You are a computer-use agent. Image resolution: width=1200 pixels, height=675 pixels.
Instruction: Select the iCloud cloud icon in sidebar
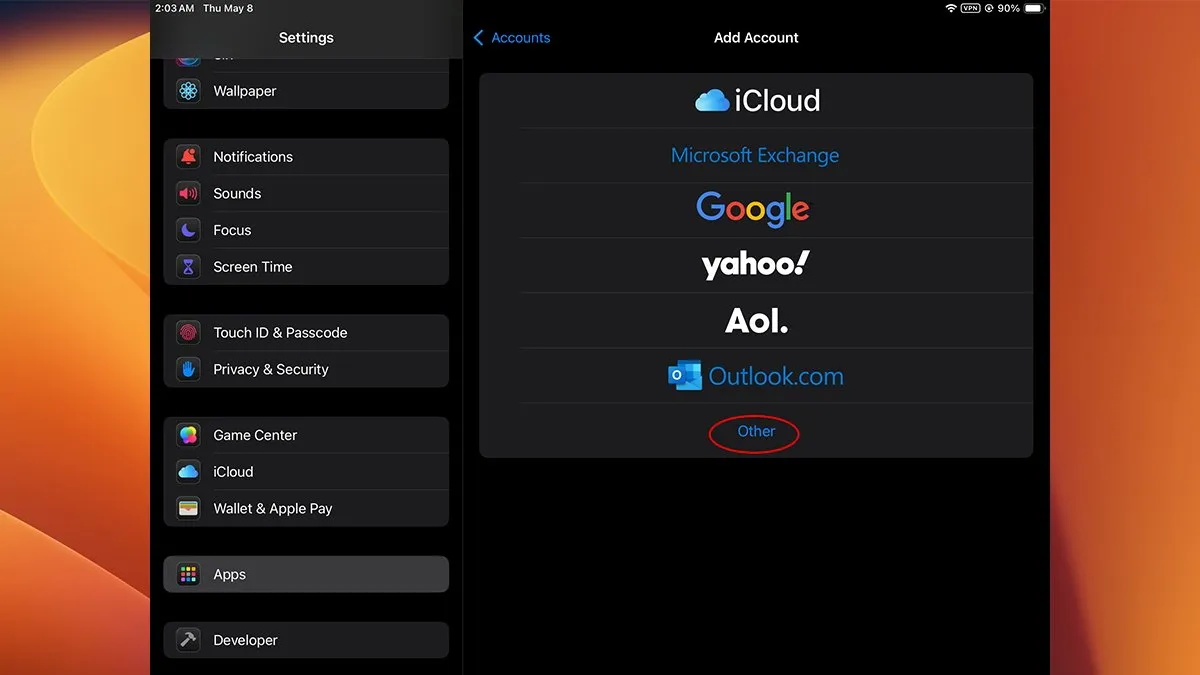tap(188, 471)
